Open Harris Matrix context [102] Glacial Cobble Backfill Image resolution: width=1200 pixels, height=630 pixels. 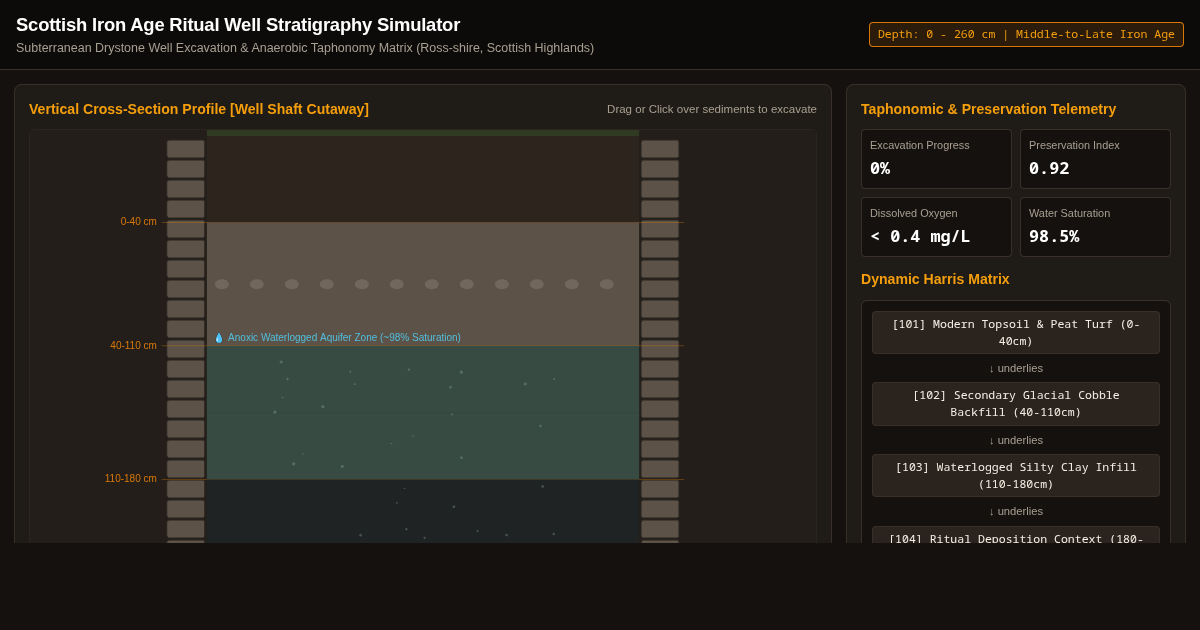point(1016,404)
